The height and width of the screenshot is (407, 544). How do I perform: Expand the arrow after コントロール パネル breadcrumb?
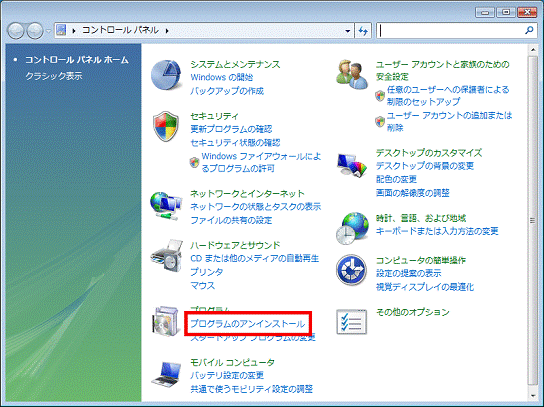[x=167, y=31]
